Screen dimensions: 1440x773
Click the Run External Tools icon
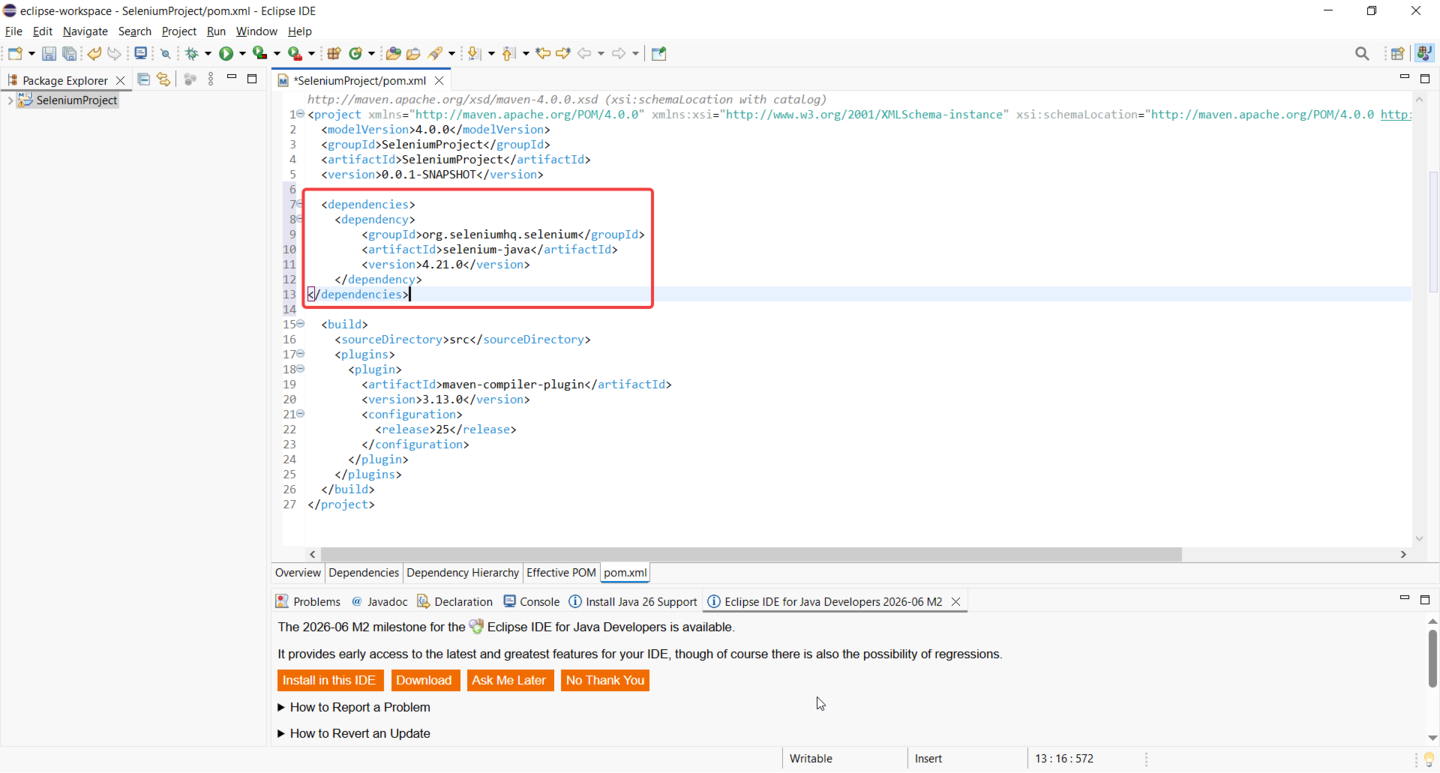pos(294,53)
